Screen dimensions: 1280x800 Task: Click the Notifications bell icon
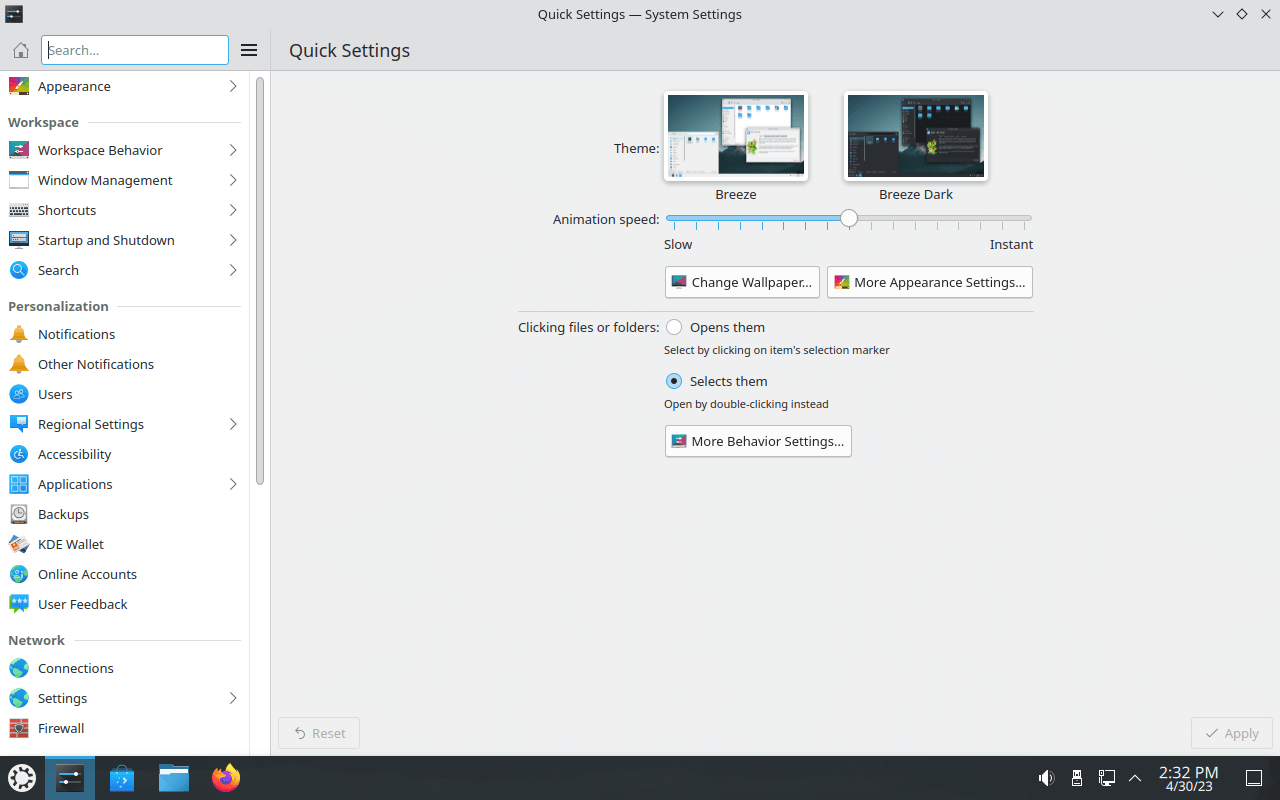click(19, 334)
